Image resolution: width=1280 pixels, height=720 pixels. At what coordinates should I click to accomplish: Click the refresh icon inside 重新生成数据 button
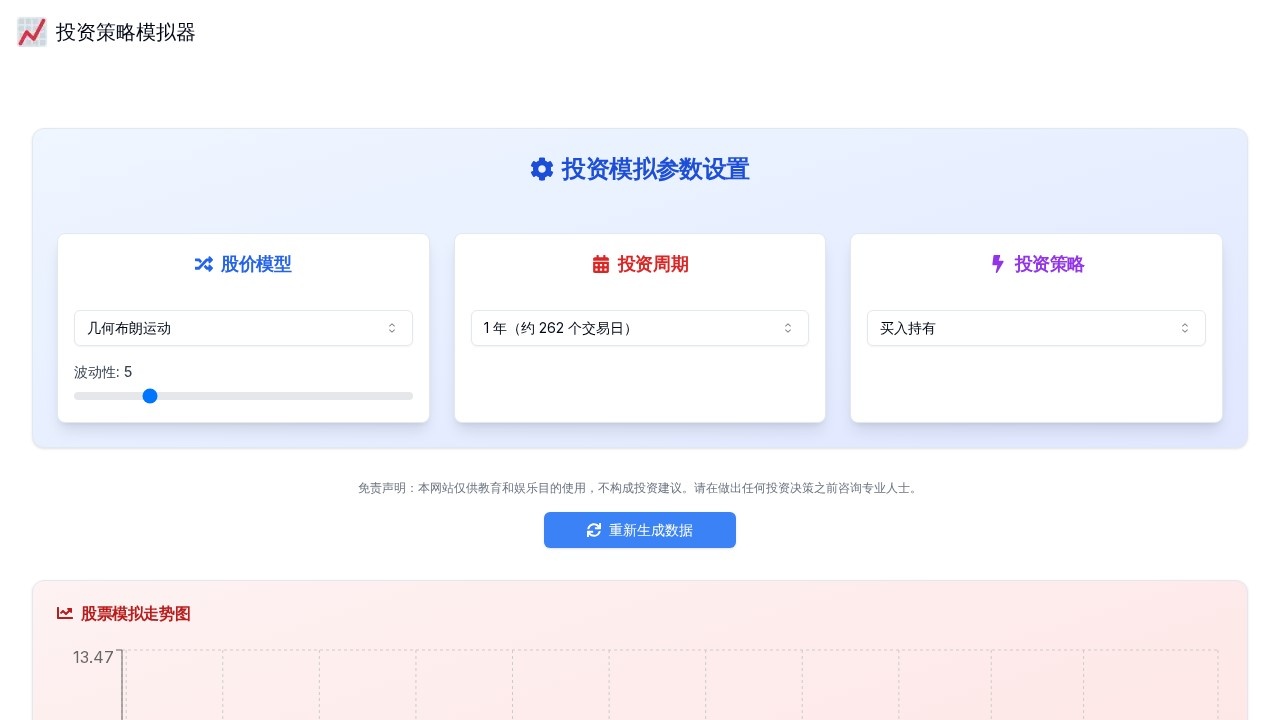coord(593,530)
